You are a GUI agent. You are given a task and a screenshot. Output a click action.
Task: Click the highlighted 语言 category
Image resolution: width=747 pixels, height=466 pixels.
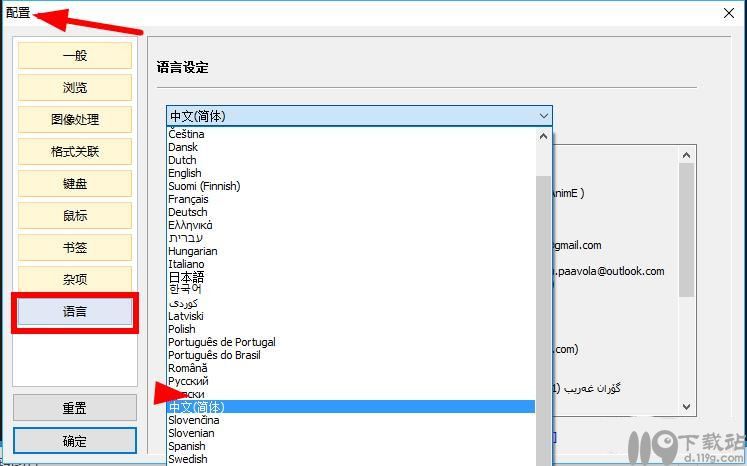(75, 312)
